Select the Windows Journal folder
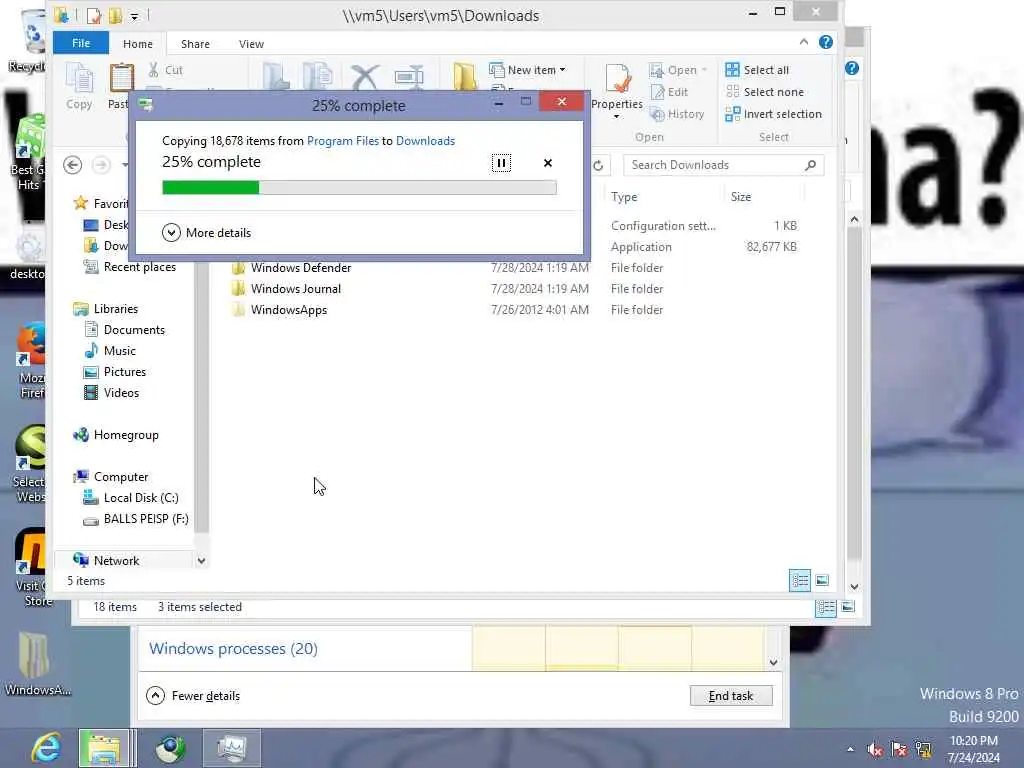This screenshot has width=1024, height=768. [295, 289]
